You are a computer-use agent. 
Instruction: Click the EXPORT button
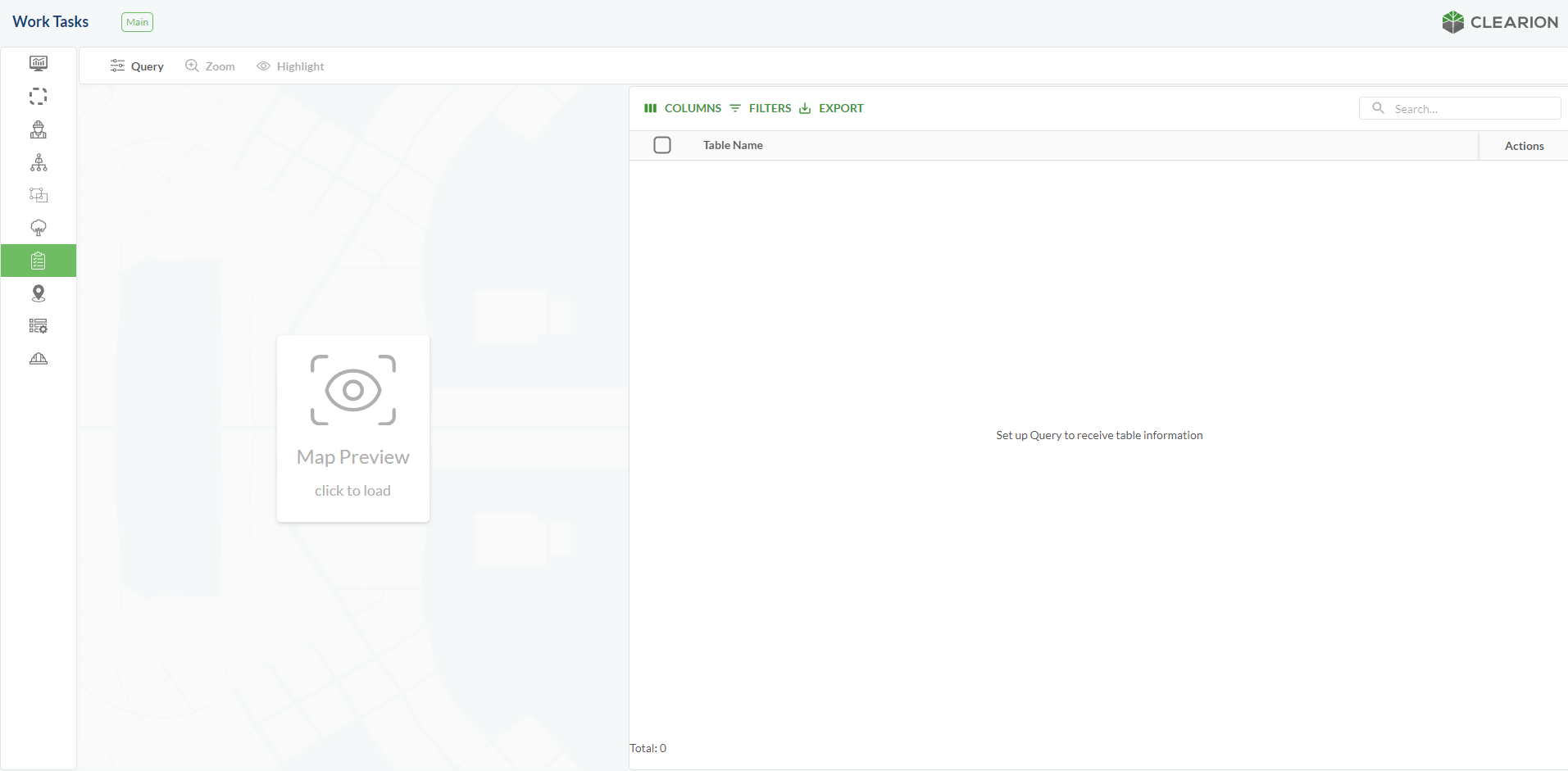pyautogui.click(x=831, y=108)
